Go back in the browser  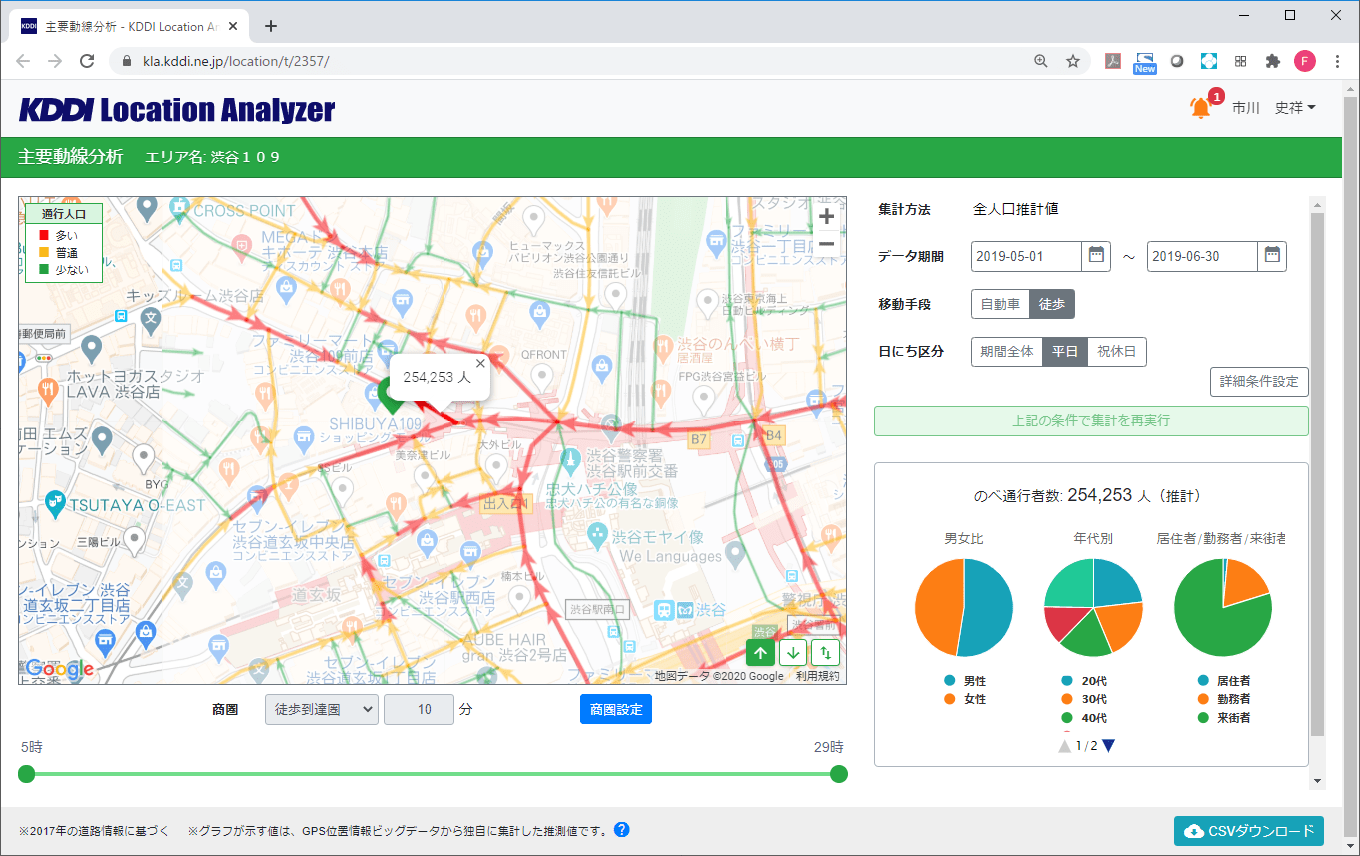[x=23, y=61]
